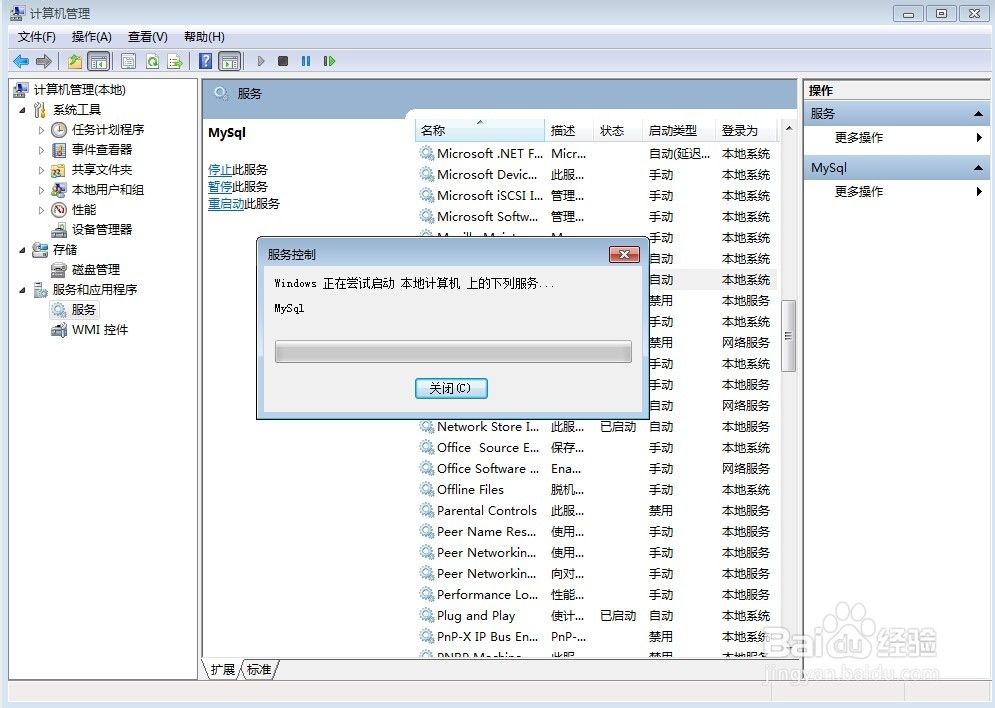Image resolution: width=995 pixels, height=708 pixels.
Task: Click 暂停 service link
Action: [x=220, y=187]
